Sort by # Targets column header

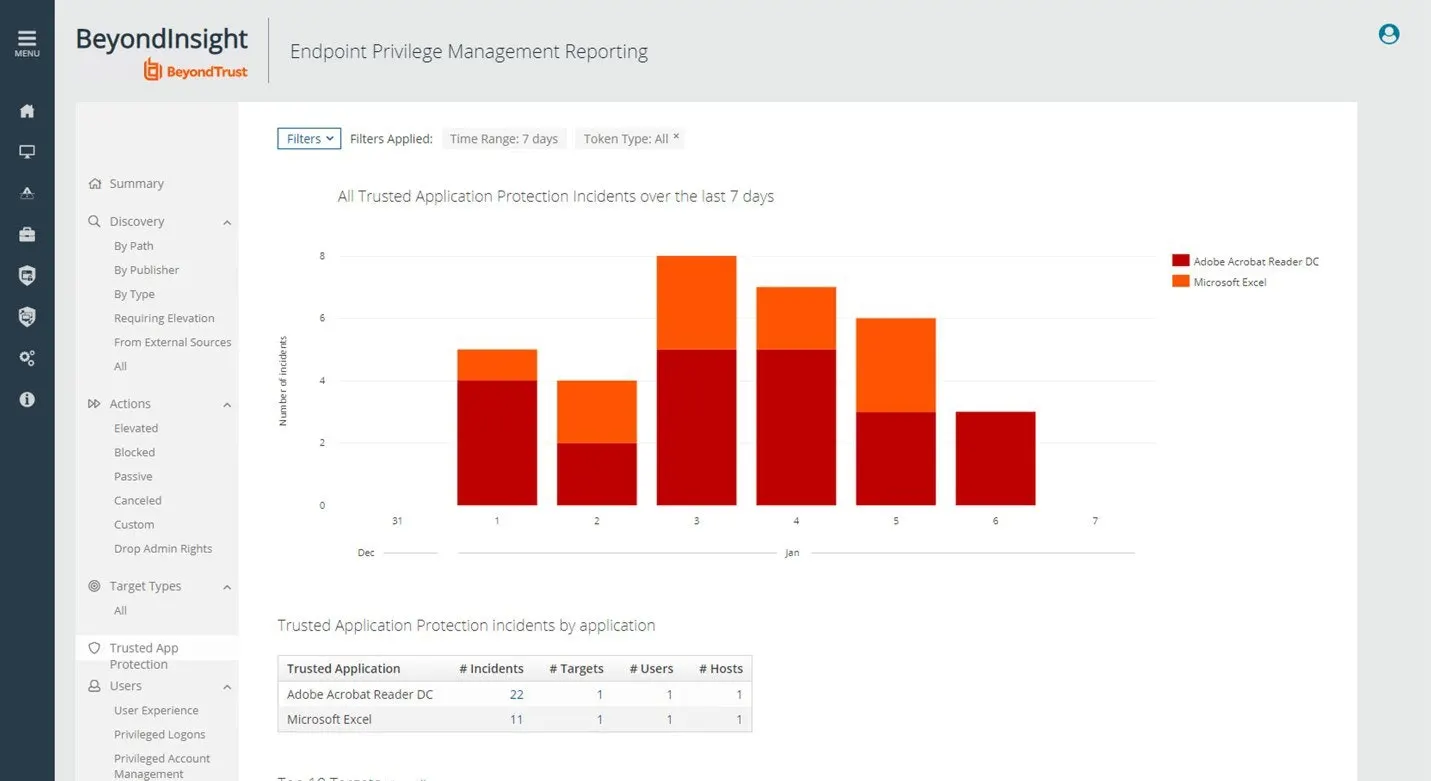[x=576, y=669]
